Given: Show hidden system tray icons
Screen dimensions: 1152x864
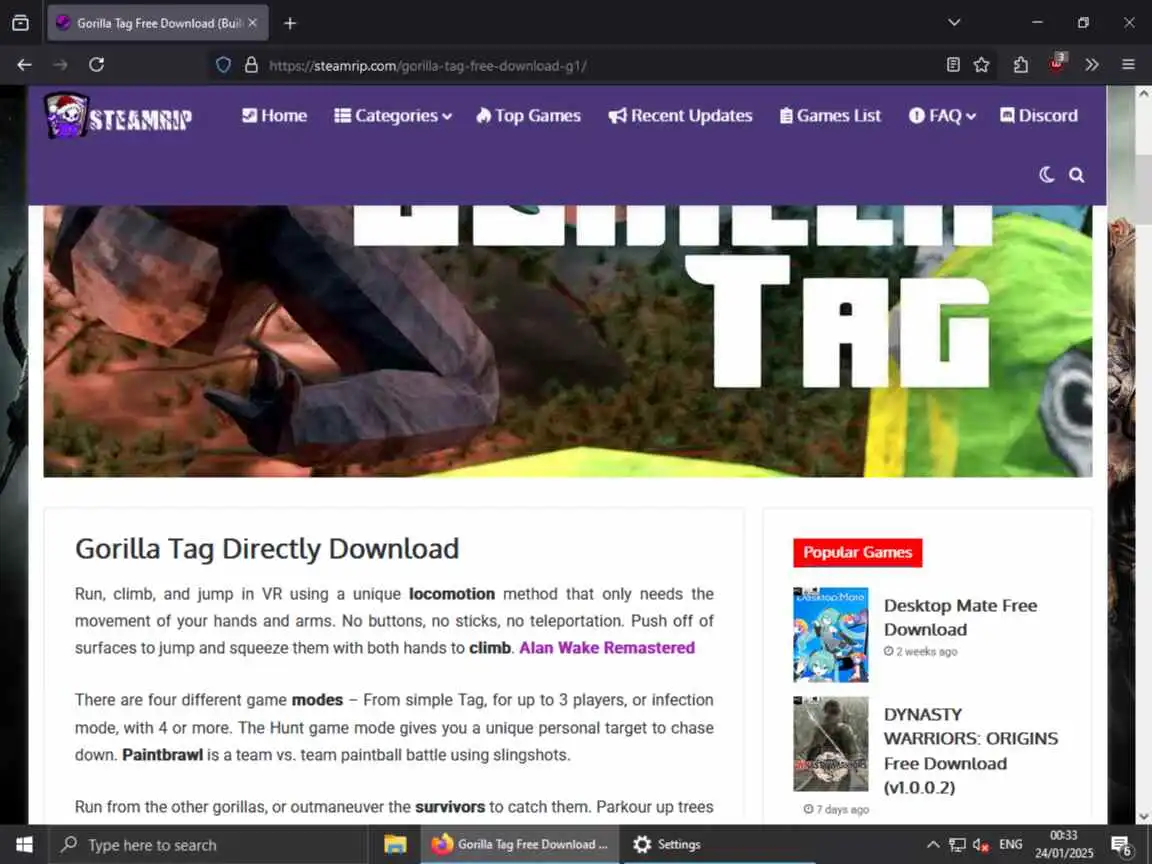Looking at the screenshot, I should tap(933, 845).
